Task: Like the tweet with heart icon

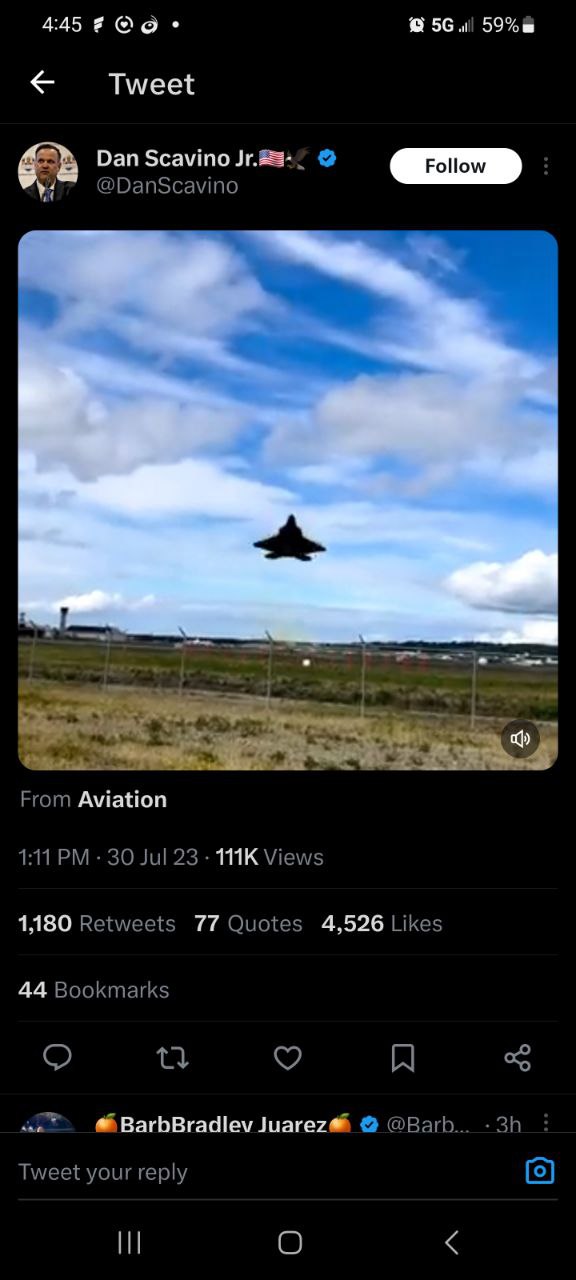Action: click(x=288, y=1057)
